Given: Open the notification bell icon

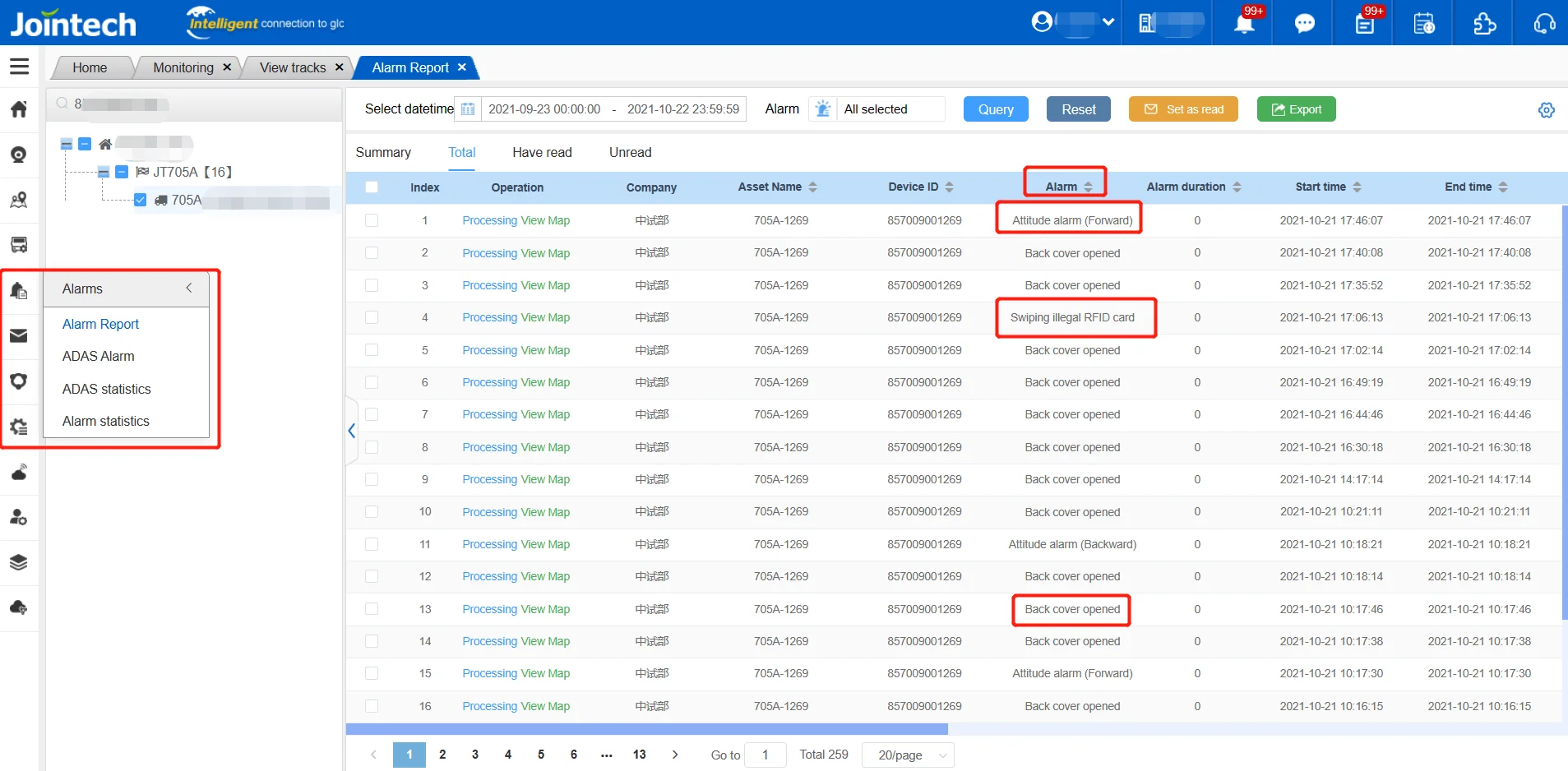Looking at the screenshot, I should pos(1244,24).
